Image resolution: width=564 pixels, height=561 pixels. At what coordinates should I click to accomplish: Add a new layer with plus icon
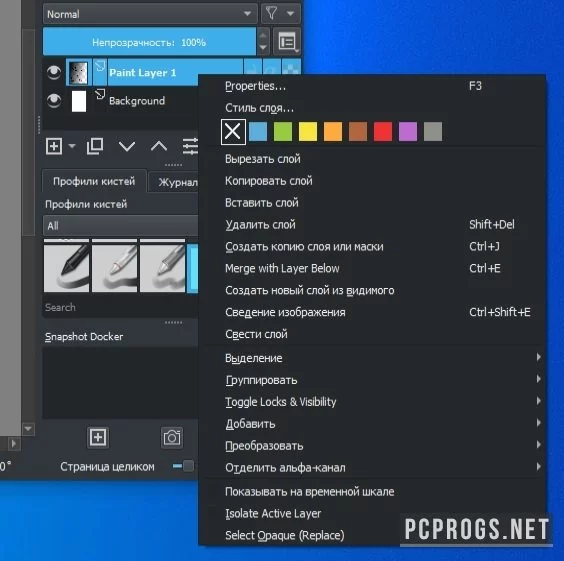54,146
